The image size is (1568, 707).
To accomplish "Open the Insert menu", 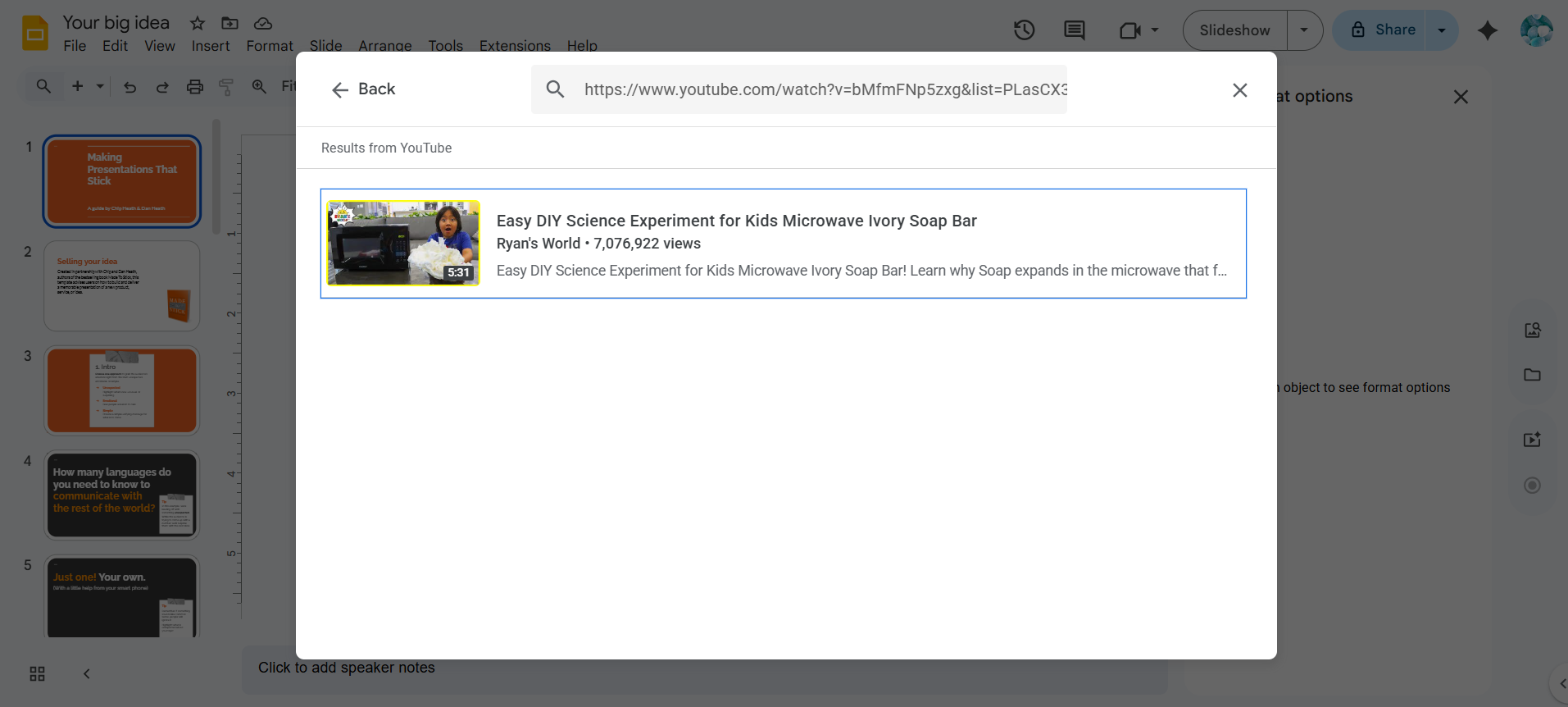I will click(x=211, y=46).
